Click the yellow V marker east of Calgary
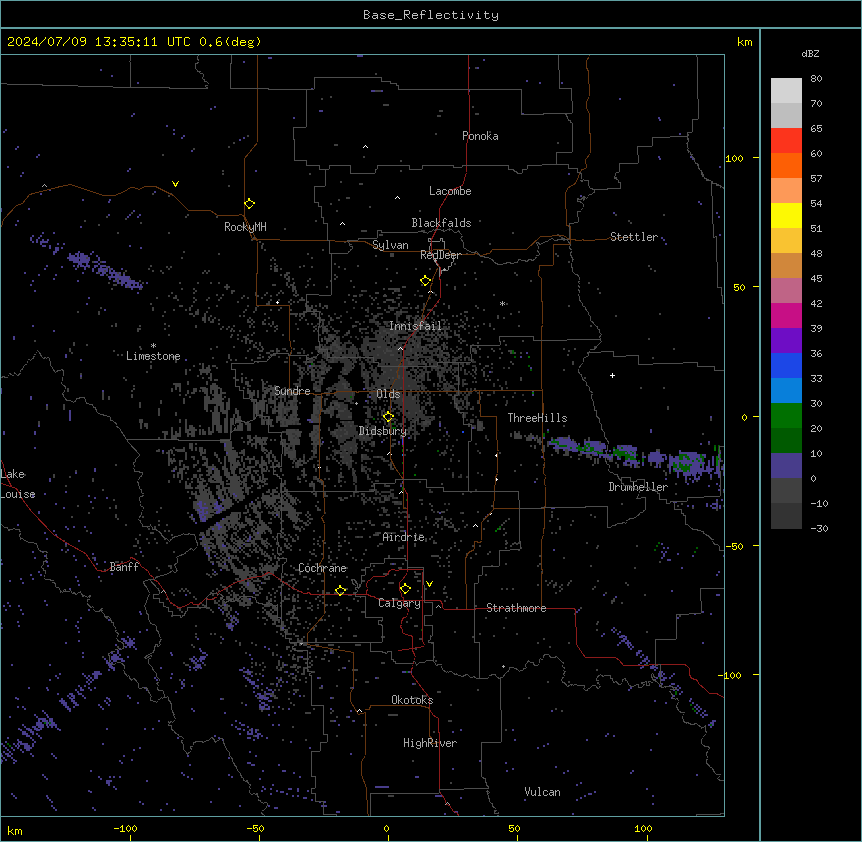Viewport: 862px width, 842px height. [x=429, y=584]
